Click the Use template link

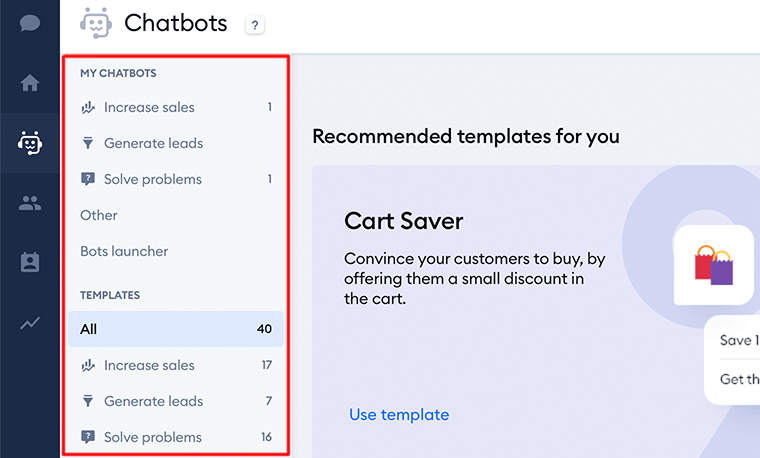pos(399,414)
